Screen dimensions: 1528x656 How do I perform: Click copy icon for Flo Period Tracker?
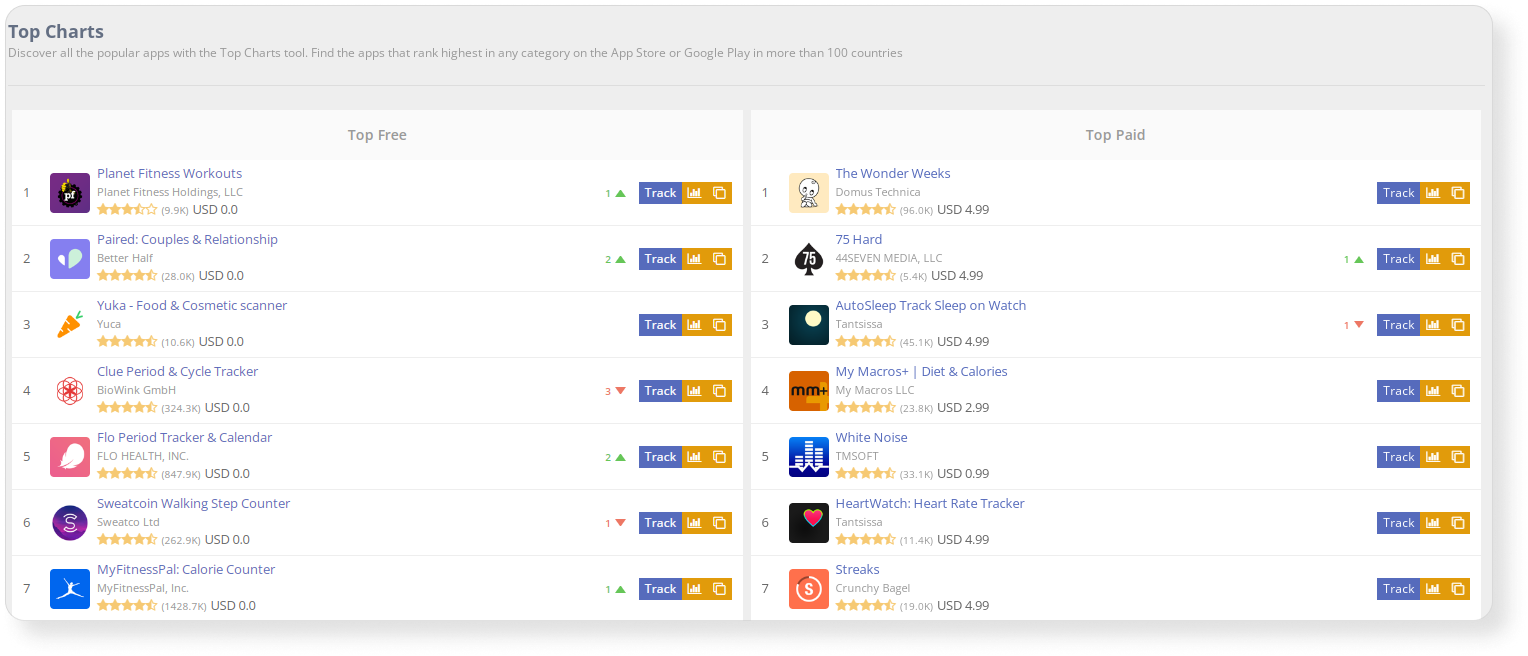click(x=719, y=457)
